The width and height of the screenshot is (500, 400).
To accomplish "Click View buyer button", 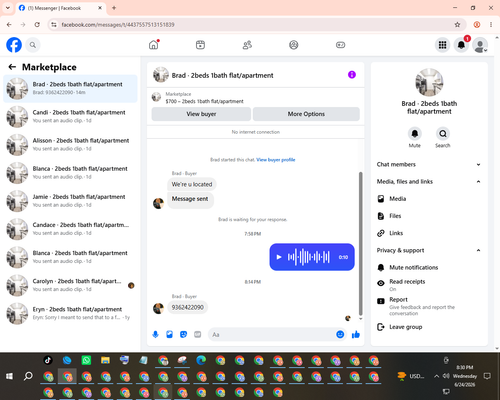I will [201, 114].
